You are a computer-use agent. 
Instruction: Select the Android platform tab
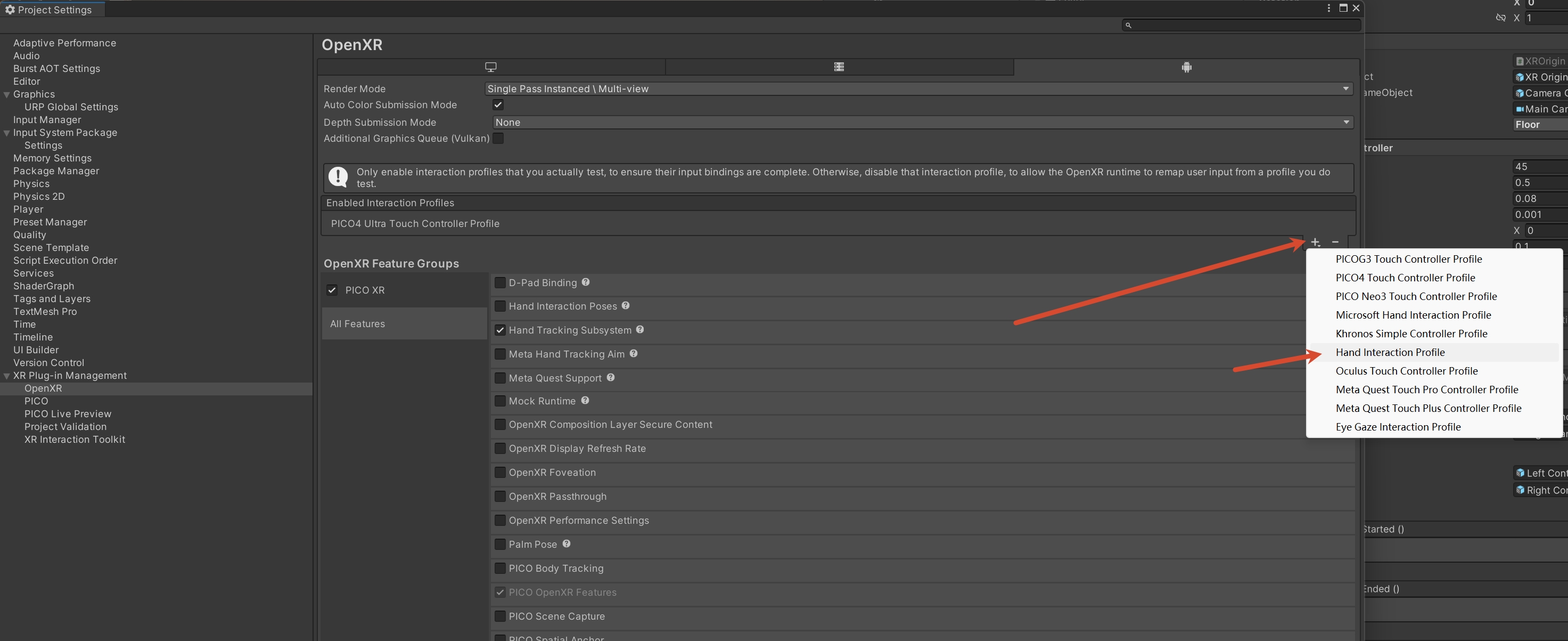[x=1186, y=67]
